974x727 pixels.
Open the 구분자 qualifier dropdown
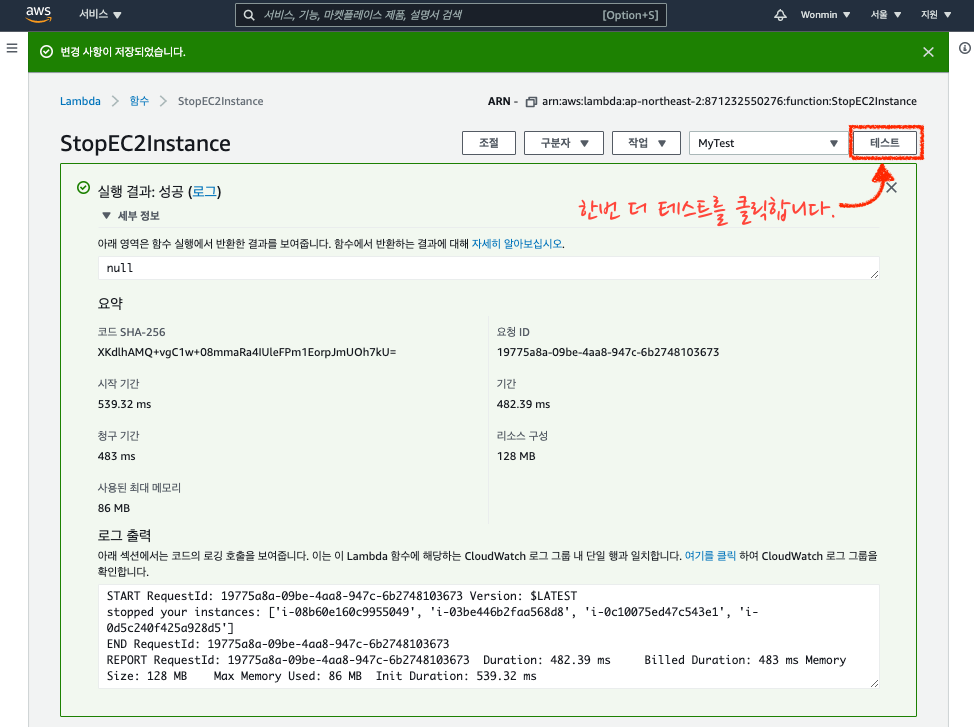coord(564,143)
